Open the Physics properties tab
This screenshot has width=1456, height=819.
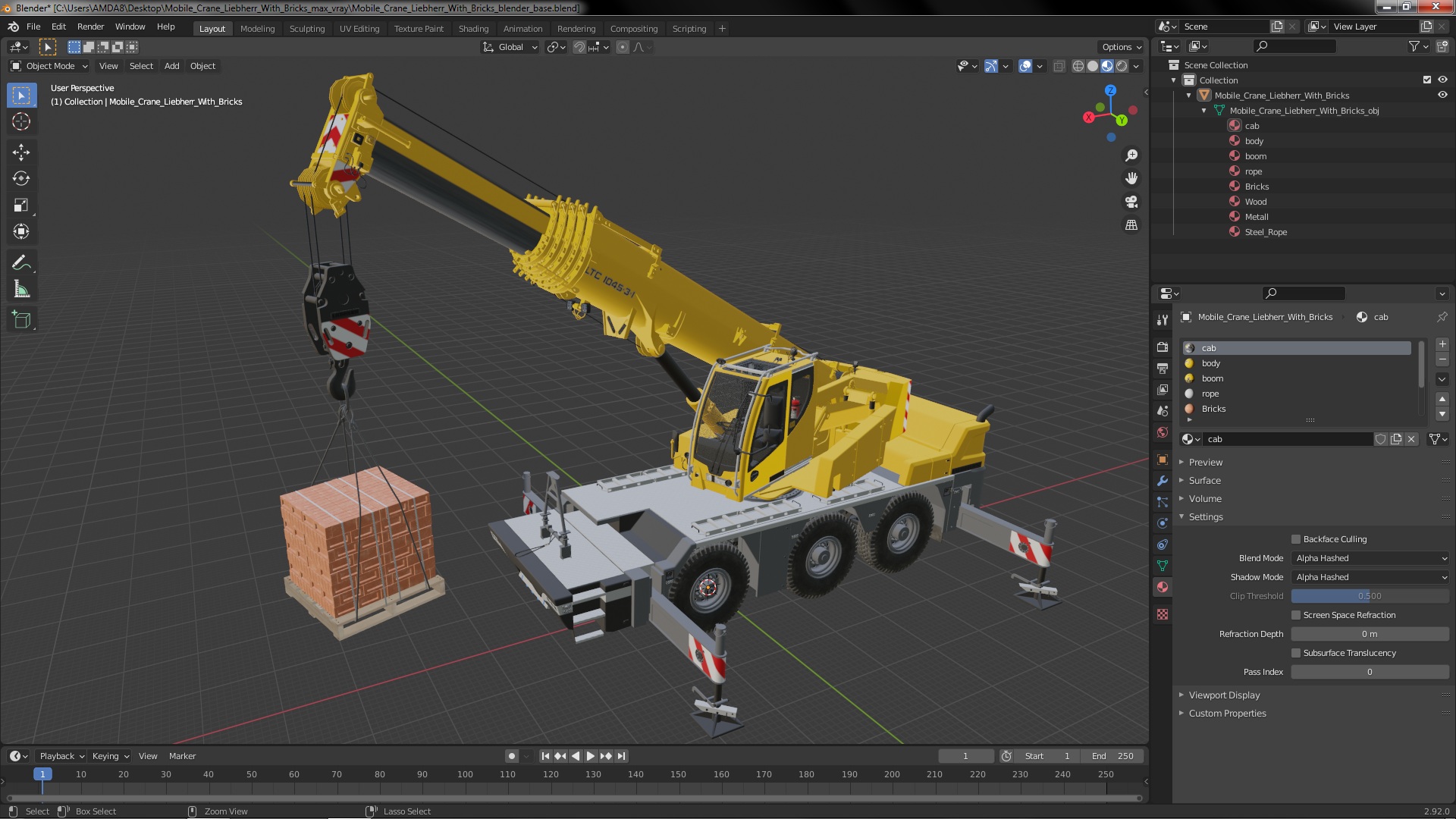pos(1162,523)
